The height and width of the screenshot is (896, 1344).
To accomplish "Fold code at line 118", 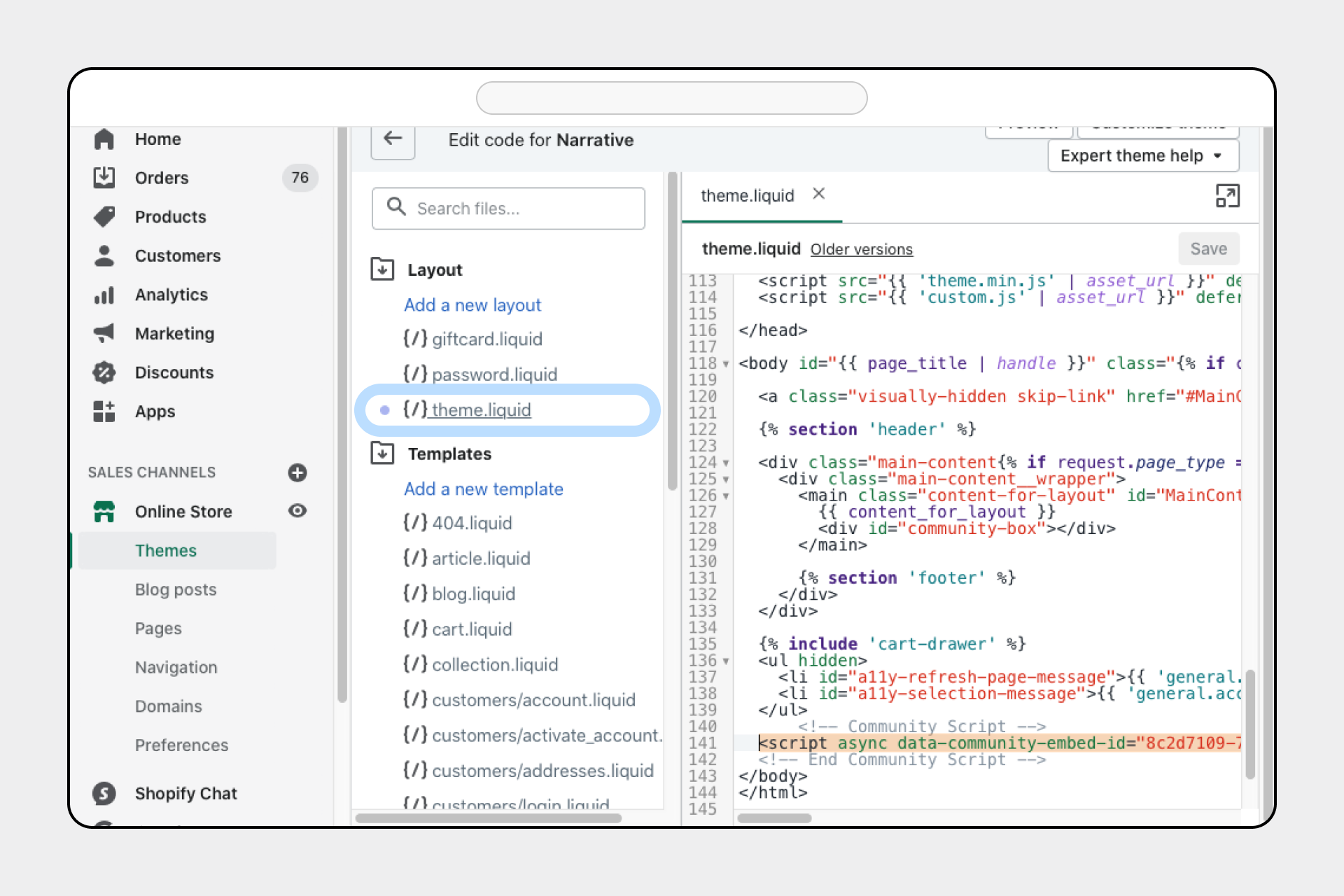I will 726,364.
